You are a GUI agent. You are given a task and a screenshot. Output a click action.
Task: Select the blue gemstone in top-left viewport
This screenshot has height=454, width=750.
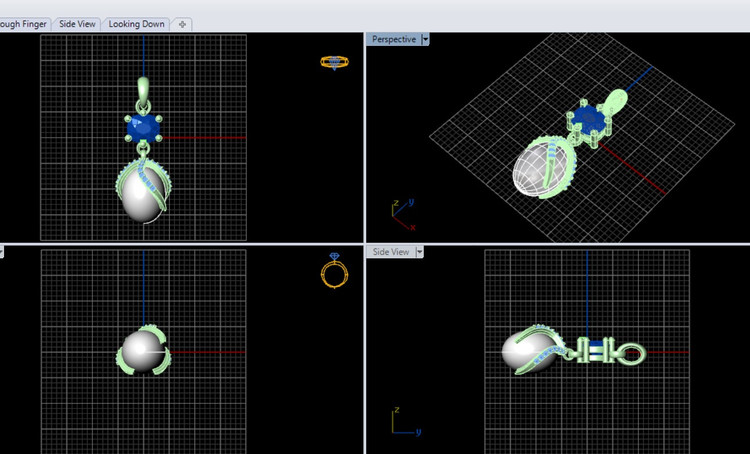(x=144, y=127)
